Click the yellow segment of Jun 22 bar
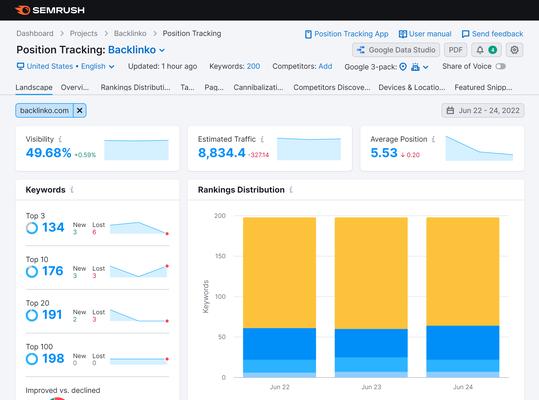This screenshot has height=400, width=539. (x=279, y=273)
